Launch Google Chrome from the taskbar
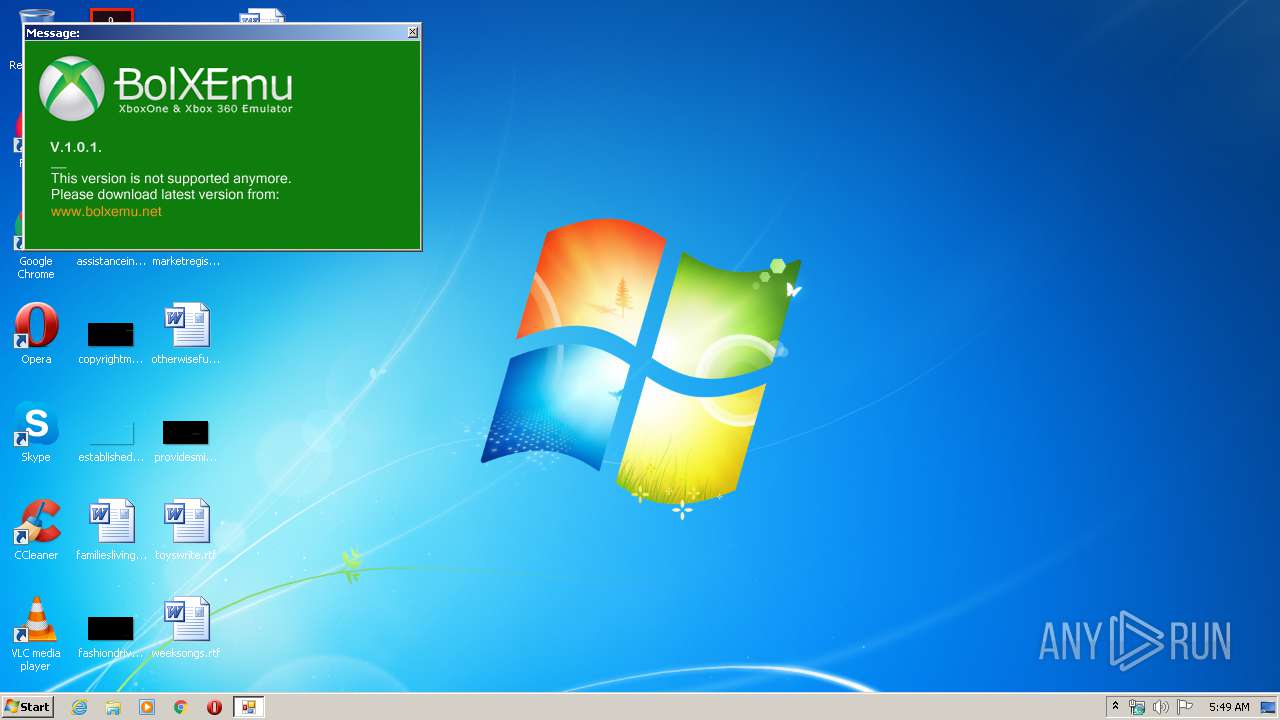This screenshot has width=1280, height=720. tap(181, 707)
